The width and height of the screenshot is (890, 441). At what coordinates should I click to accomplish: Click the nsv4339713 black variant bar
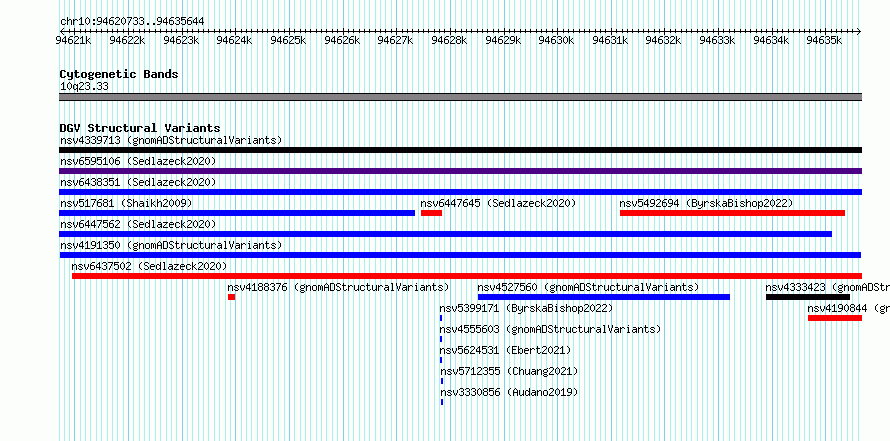click(460, 150)
